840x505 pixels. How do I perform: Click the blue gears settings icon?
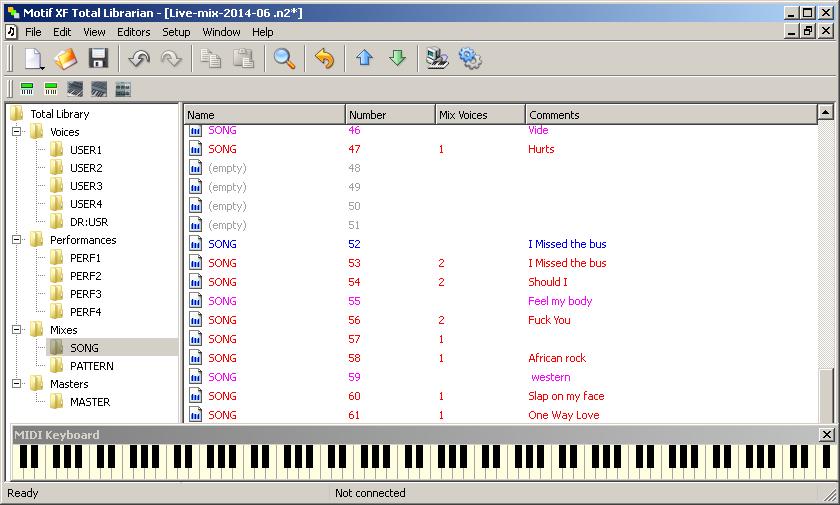[x=470, y=58]
